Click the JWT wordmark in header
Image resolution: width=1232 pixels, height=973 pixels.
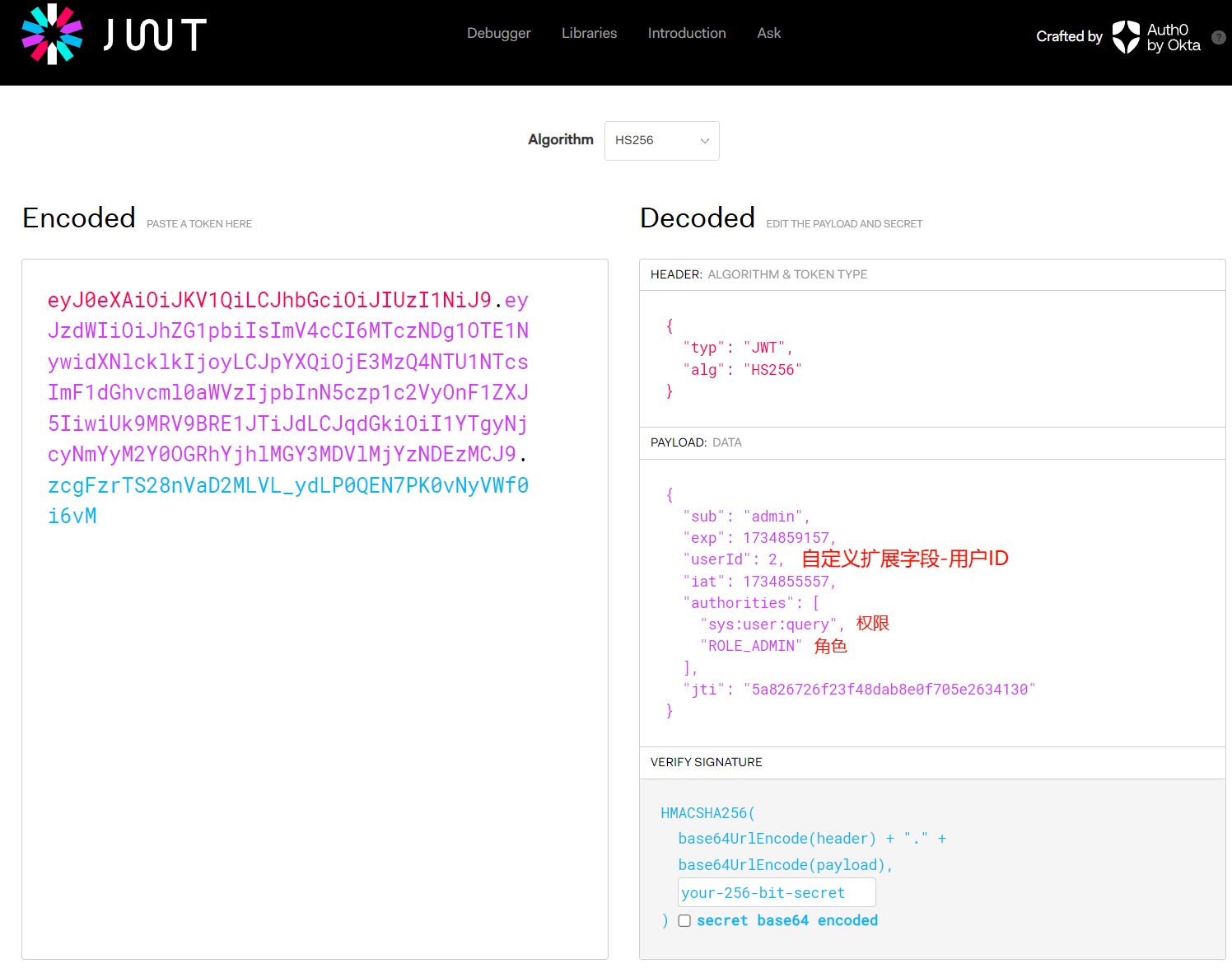pyautogui.click(x=155, y=35)
